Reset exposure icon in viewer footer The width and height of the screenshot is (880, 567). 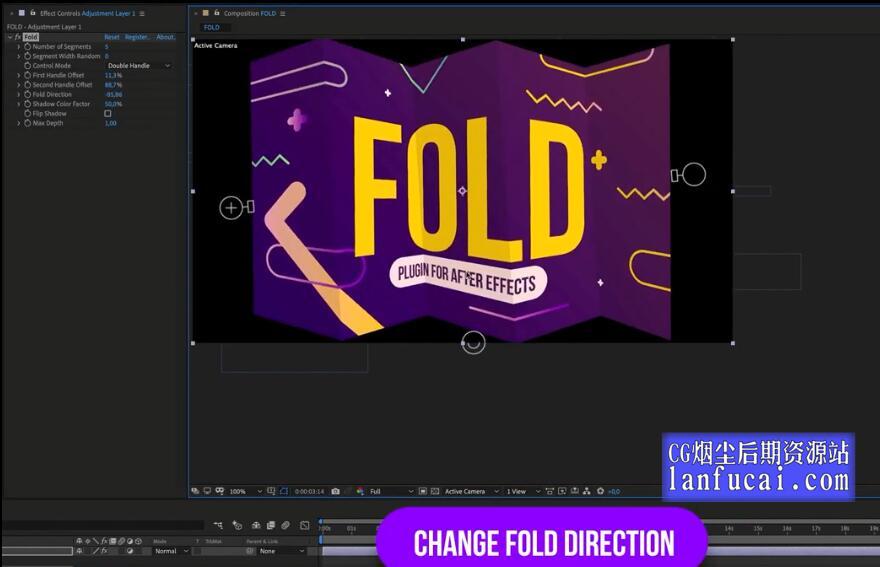click(601, 491)
